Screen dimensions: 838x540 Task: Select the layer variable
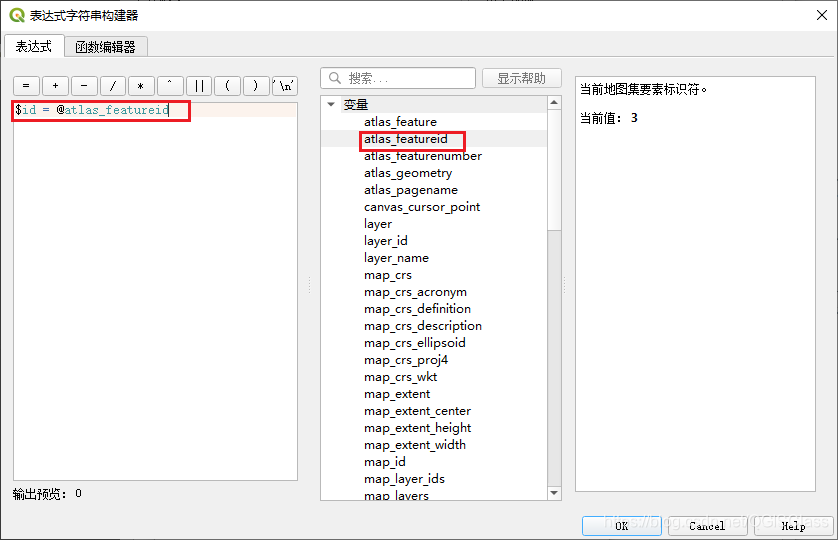tap(378, 224)
